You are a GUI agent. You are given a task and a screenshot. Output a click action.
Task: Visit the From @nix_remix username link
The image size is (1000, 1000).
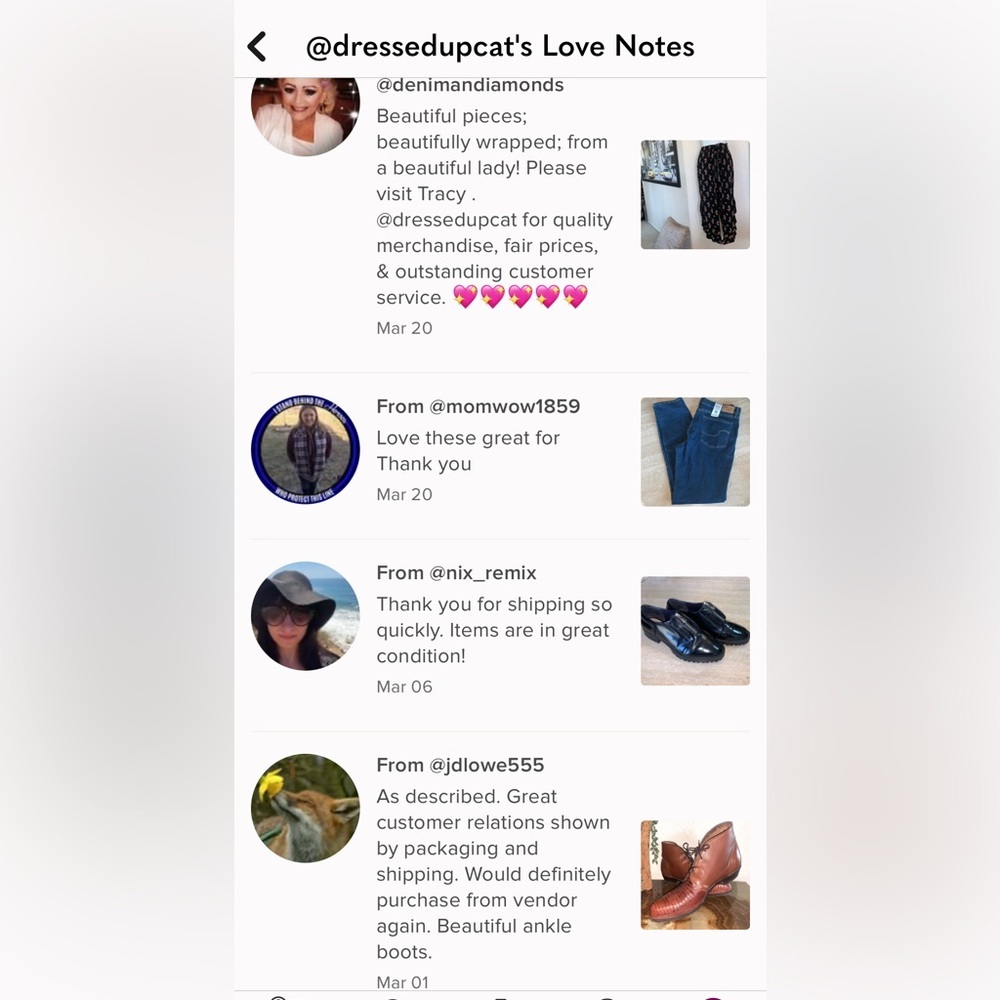(456, 573)
